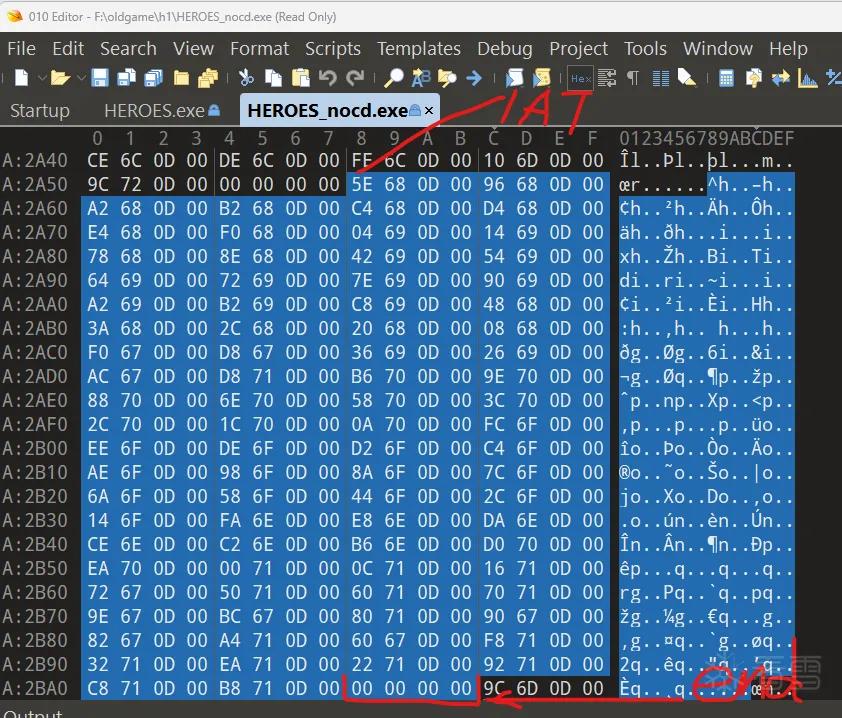Image resolution: width=842 pixels, height=718 pixels.
Task: Expand the Open File dropdown arrow
Action: pos(81,78)
